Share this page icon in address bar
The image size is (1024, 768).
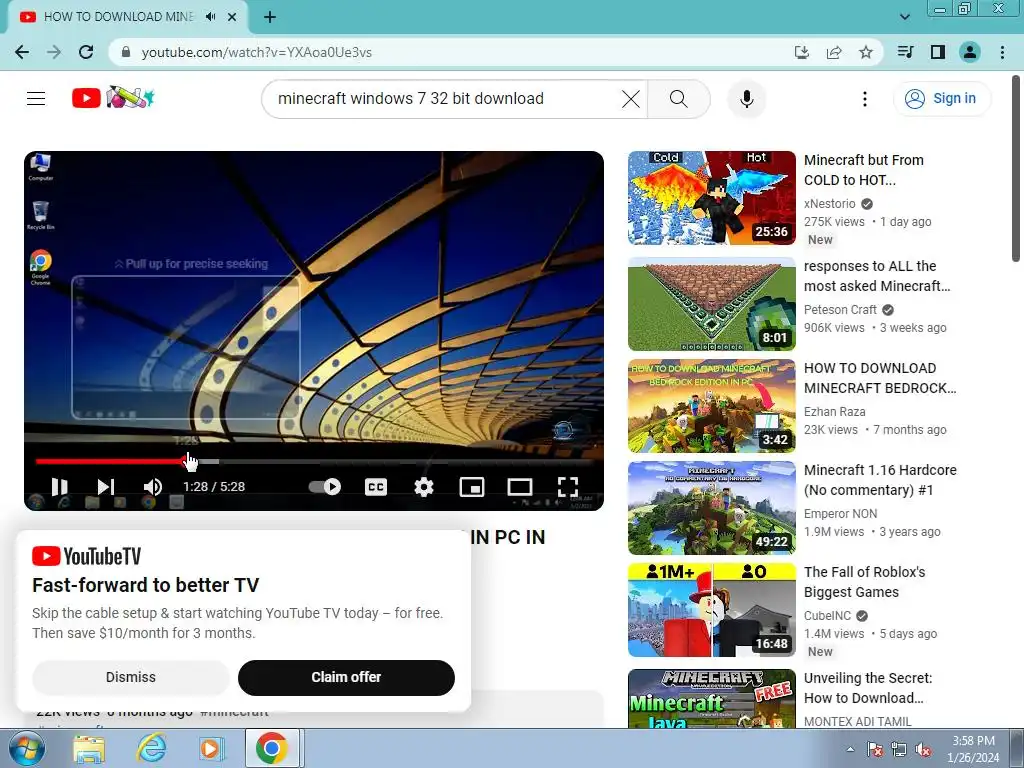834,52
